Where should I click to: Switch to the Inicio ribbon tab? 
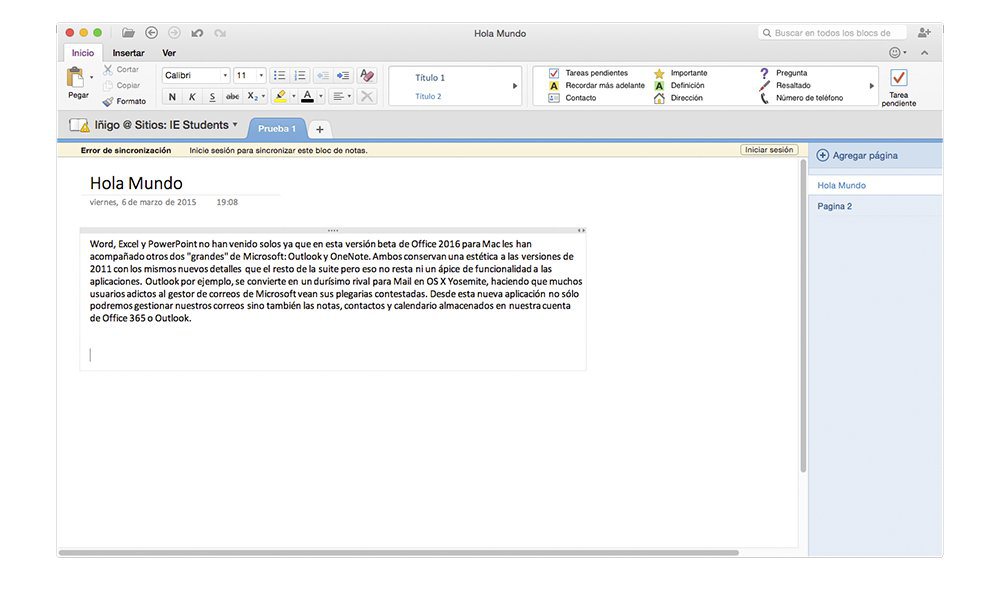83,53
